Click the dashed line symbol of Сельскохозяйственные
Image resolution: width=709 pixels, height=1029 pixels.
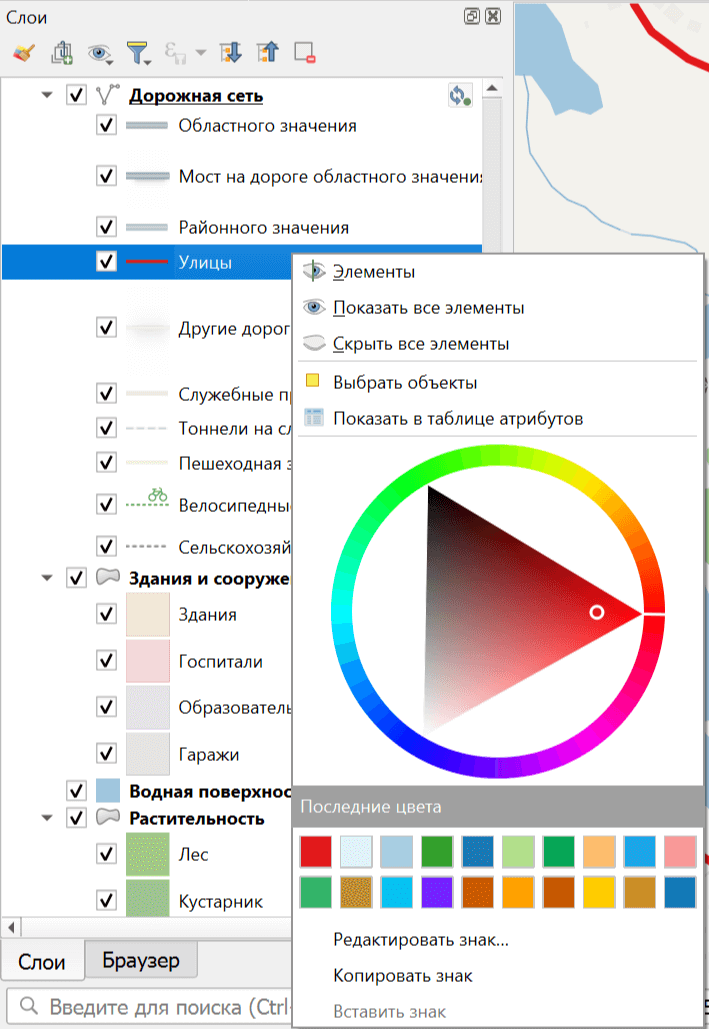coord(146,546)
